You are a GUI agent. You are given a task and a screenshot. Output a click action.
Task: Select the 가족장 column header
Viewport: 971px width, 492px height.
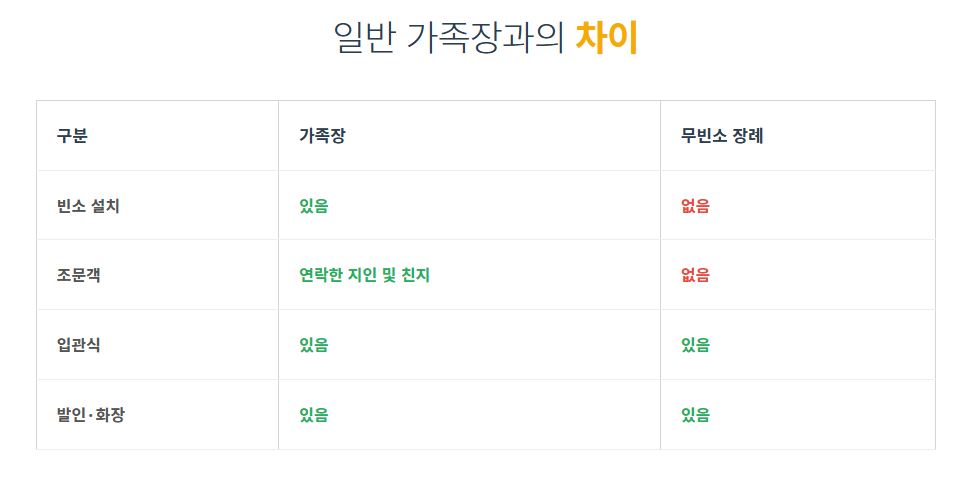(x=322, y=136)
